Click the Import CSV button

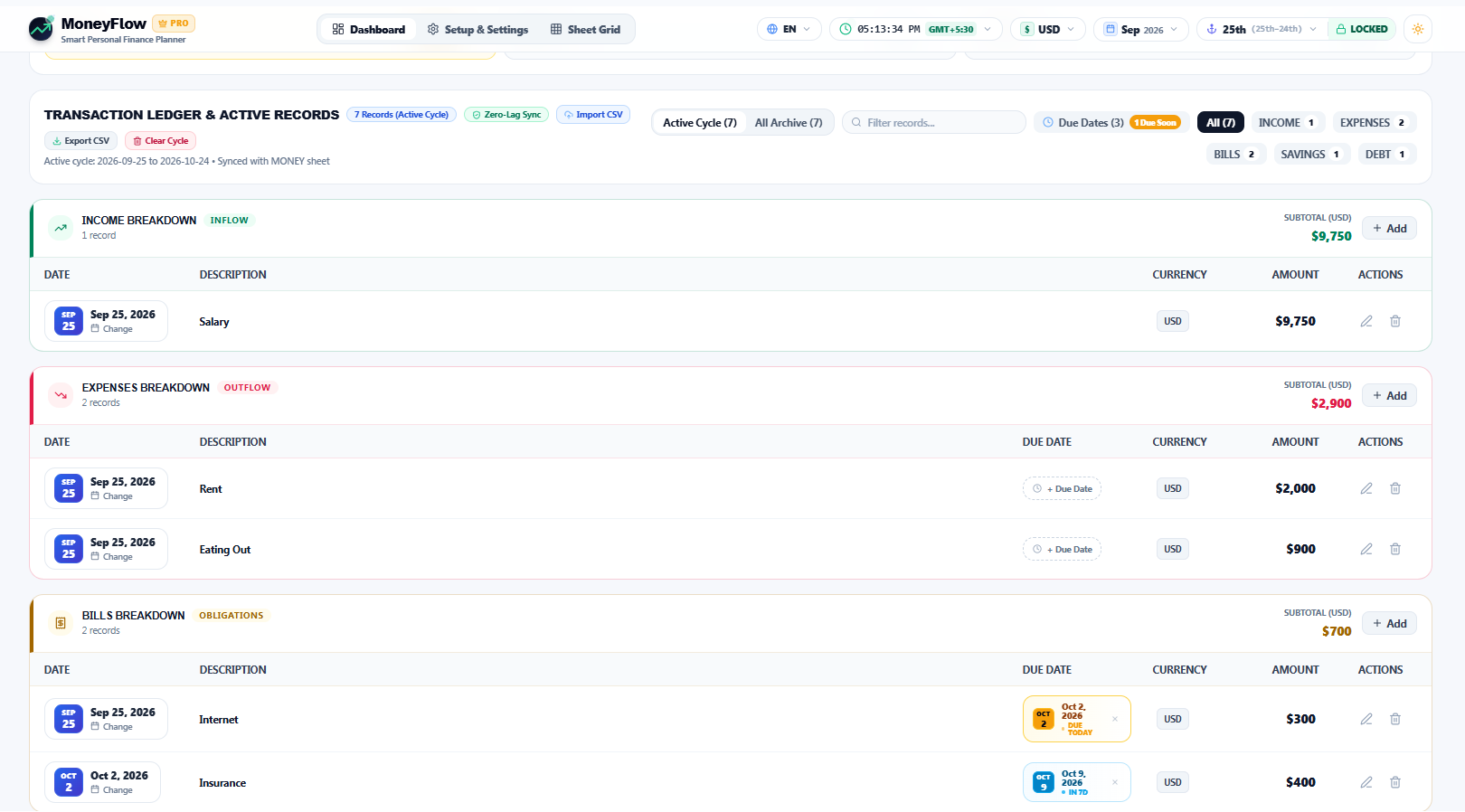593,115
